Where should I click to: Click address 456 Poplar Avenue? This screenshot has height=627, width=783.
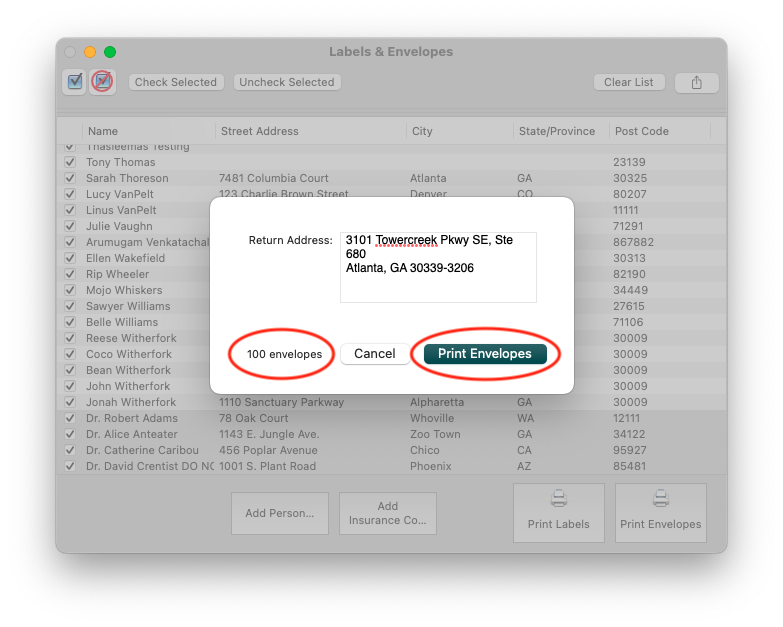tap(268, 450)
